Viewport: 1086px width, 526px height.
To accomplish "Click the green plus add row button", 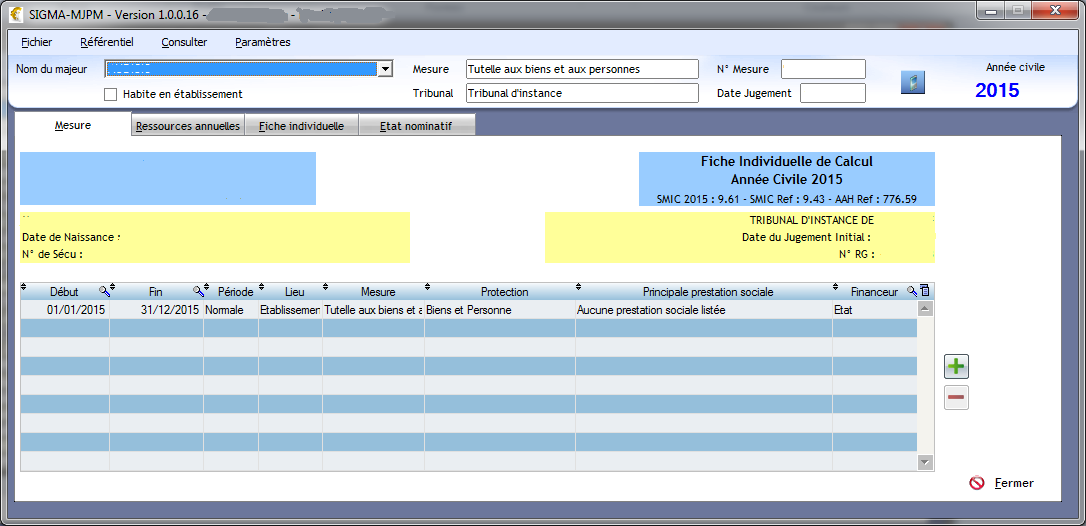I will [x=956, y=366].
